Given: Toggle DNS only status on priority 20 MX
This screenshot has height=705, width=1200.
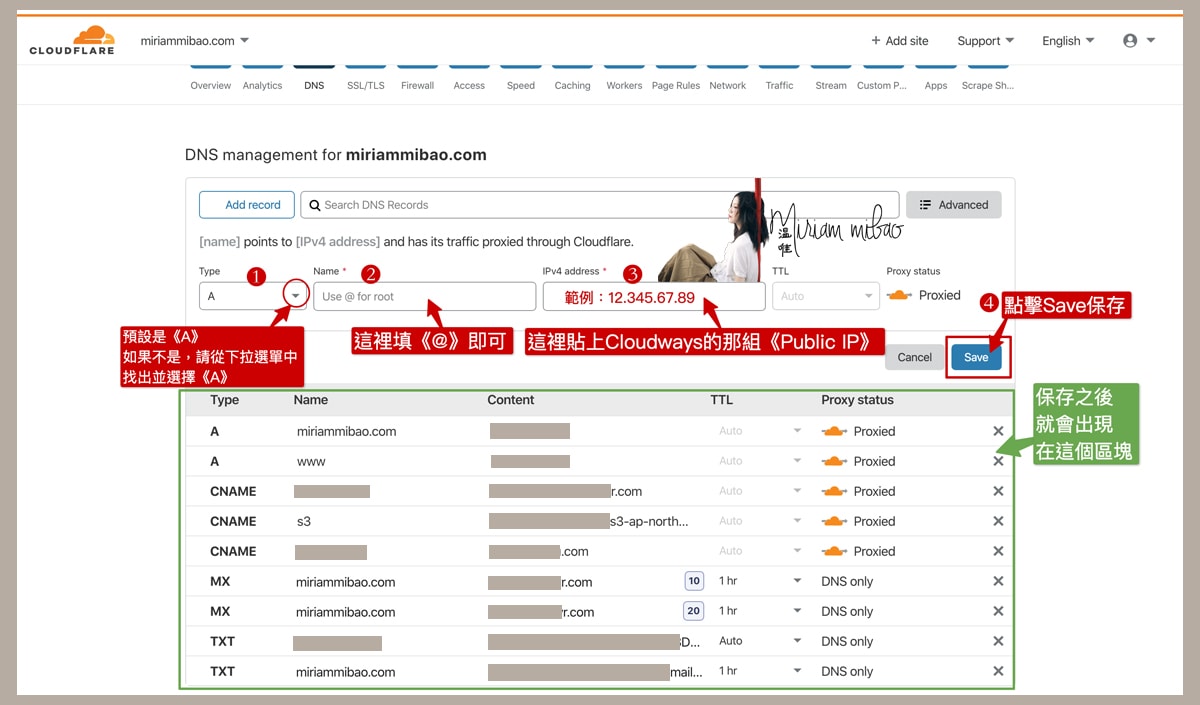Looking at the screenshot, I should point(847,611).
